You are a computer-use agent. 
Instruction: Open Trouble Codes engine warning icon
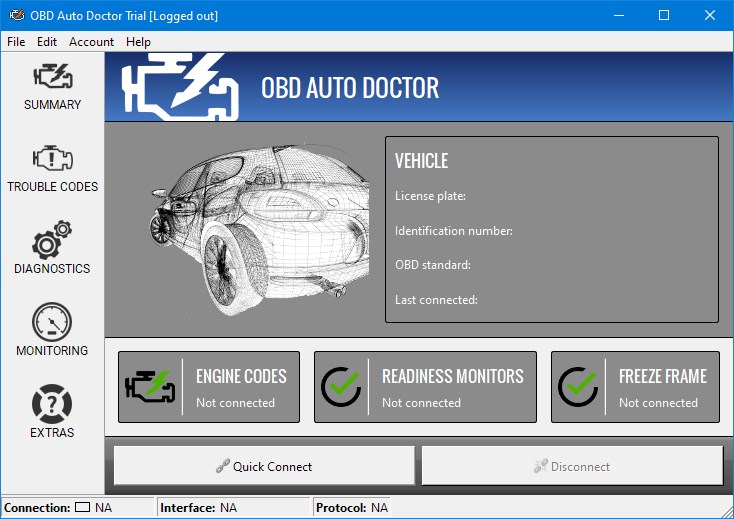[52, 158]
